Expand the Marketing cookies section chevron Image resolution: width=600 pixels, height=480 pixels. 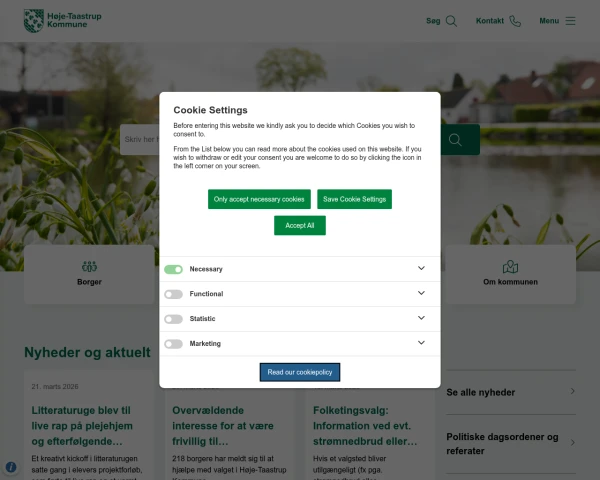click(x=421, y=343)
